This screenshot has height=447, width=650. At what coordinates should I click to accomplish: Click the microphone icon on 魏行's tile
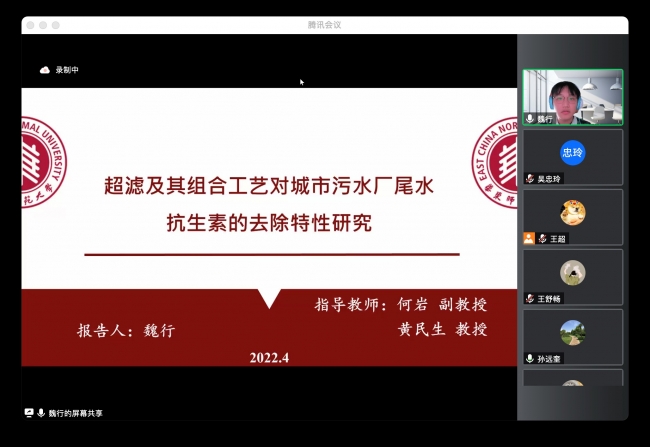(x=530, y=119)
